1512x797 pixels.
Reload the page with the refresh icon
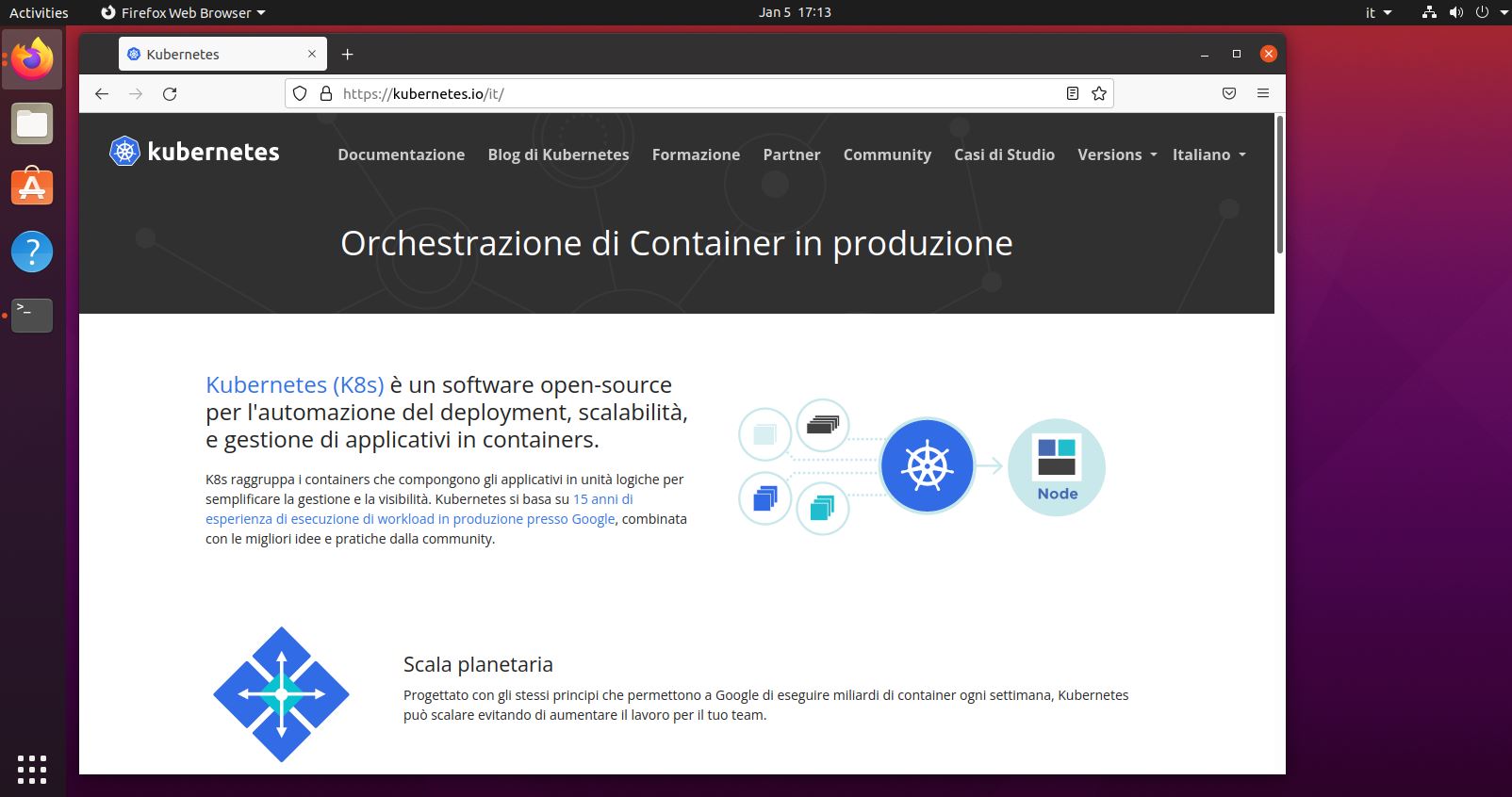tap(170, 93)
